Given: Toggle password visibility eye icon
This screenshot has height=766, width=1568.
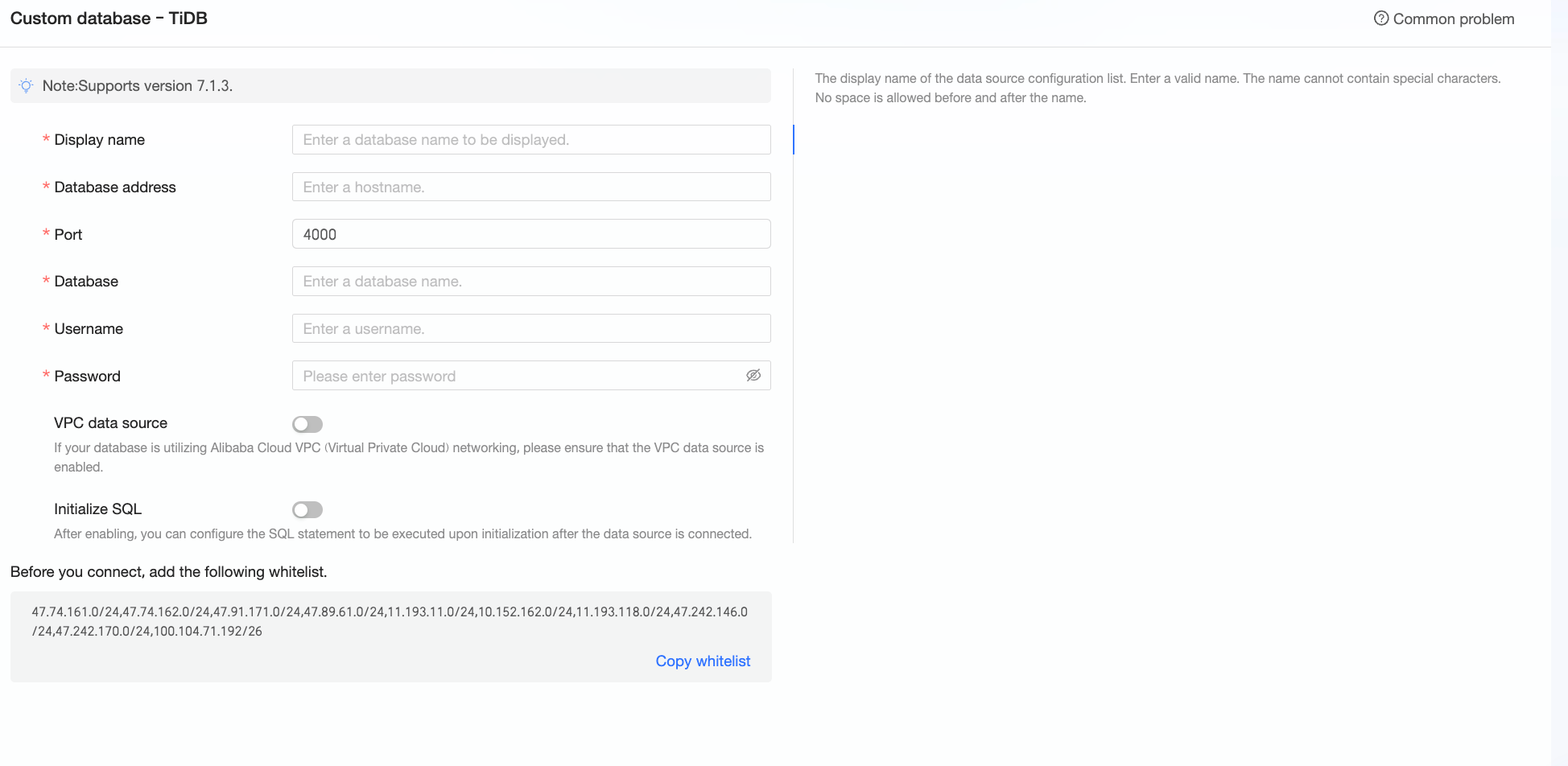Looking at the screenshot, I should 753,376.
